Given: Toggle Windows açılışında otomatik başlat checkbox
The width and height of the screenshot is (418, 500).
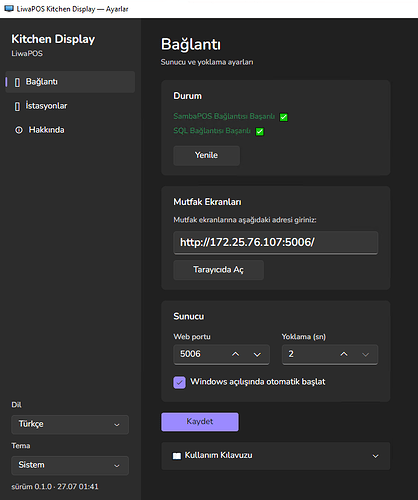Looking at the screenshot, I should pos(179,382).
